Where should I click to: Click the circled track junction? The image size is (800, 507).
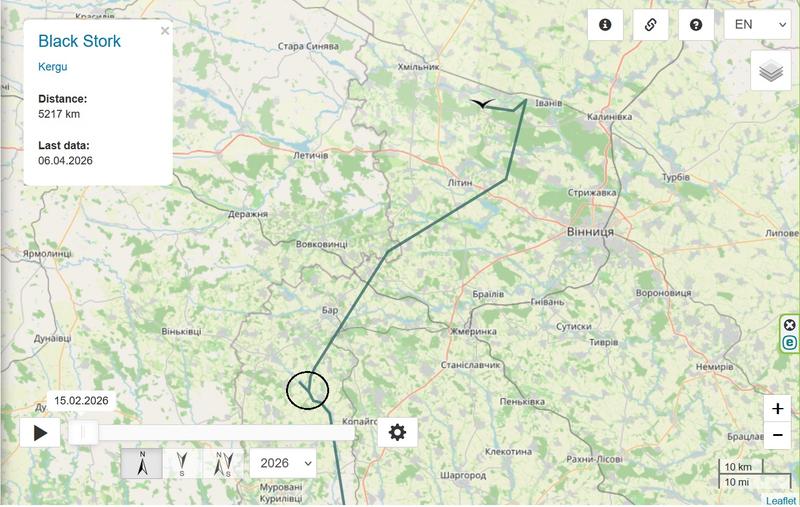click(x=308, y=390)
